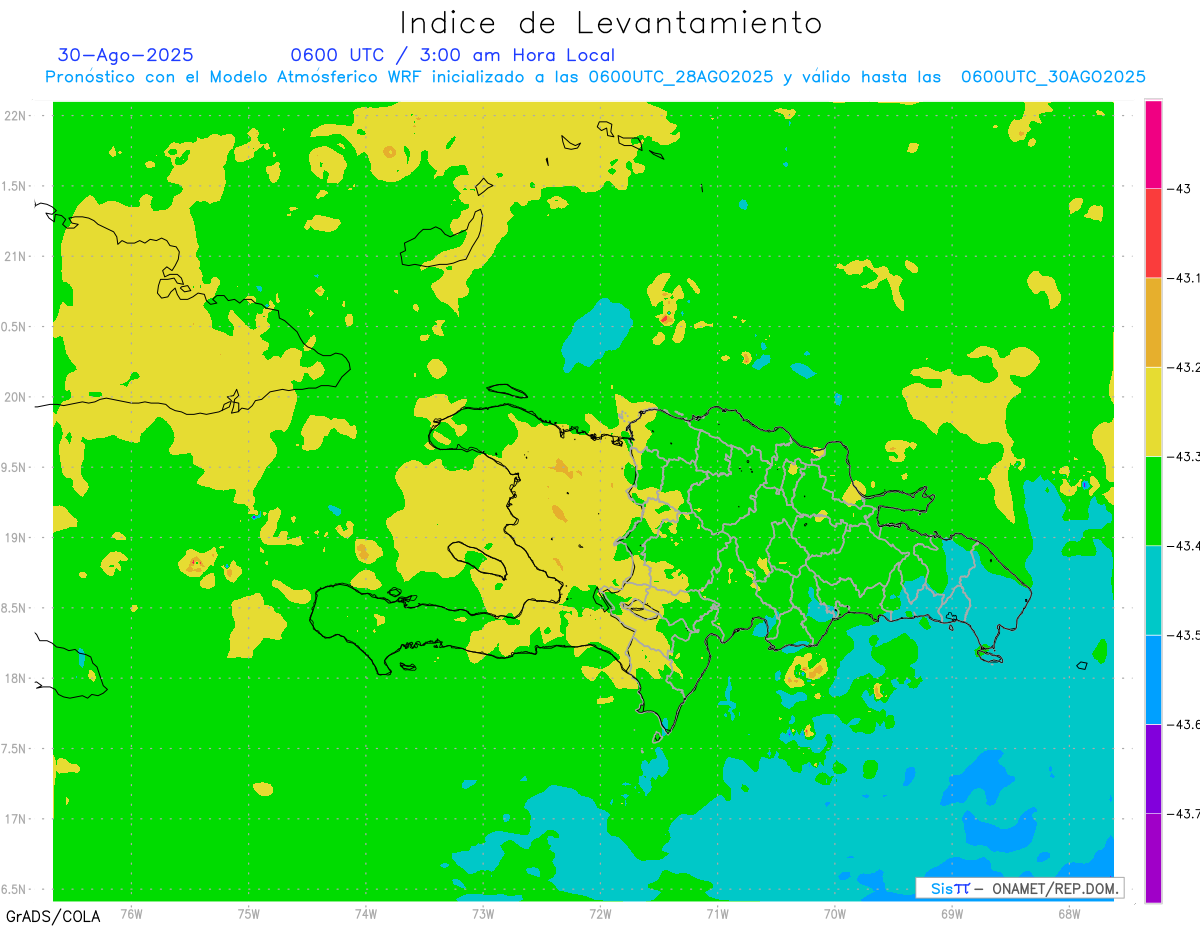Click the '20N' latitude label
Viewport: 1200px width, 927px height.
[x=16, y=397]
